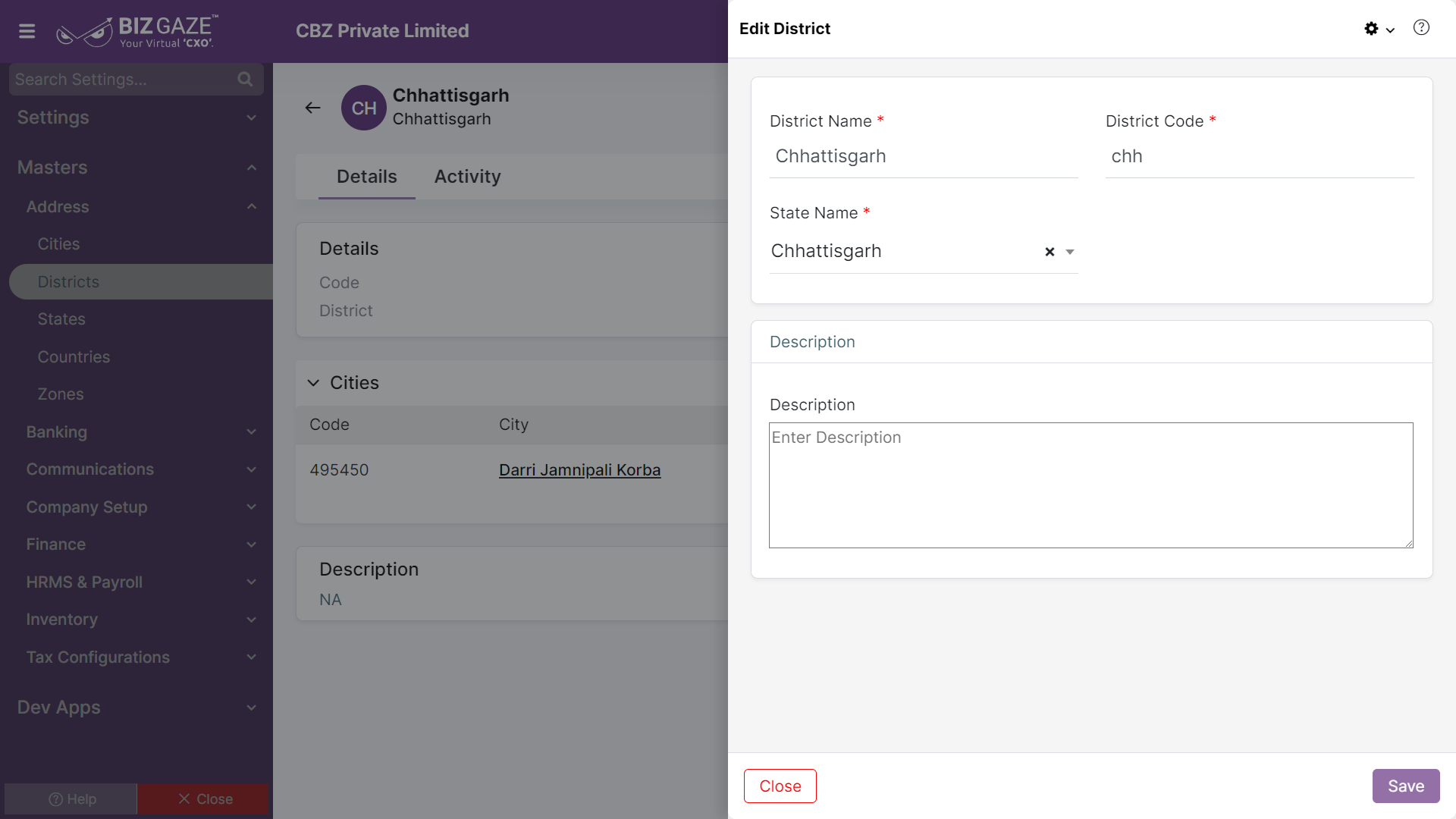
Task: Collapse the Cities section chevron
Action: [313, 383]
